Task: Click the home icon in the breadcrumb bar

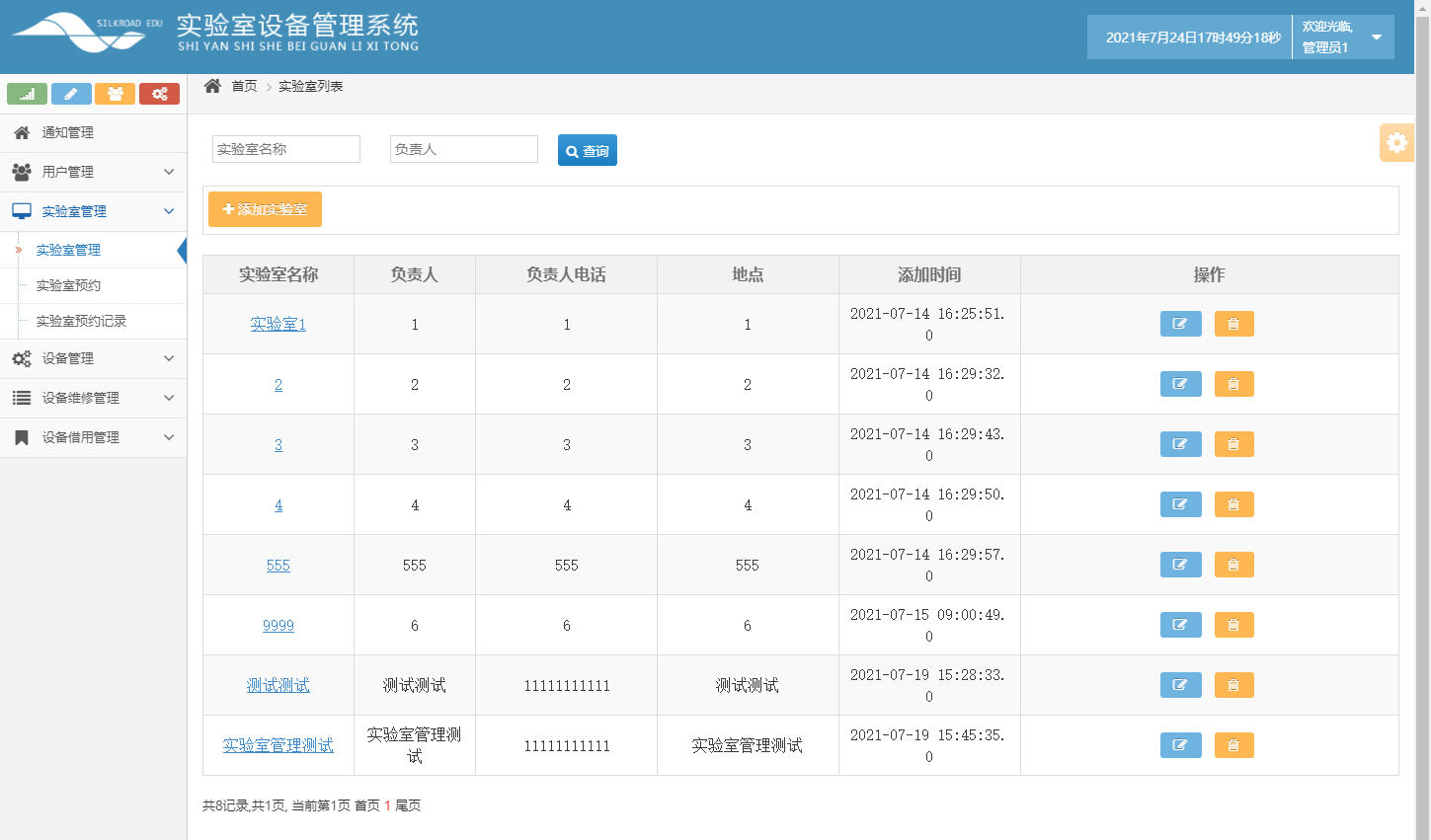Action: pyautogui.click(x=211, y=86)
